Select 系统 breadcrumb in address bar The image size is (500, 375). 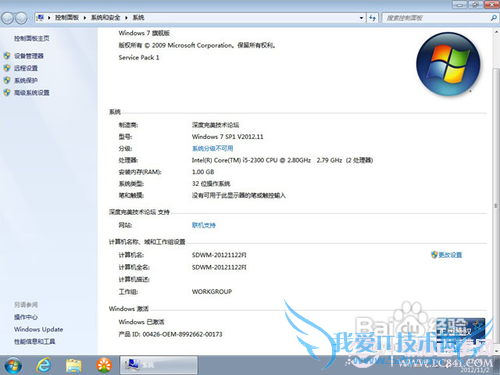(138, 18)
